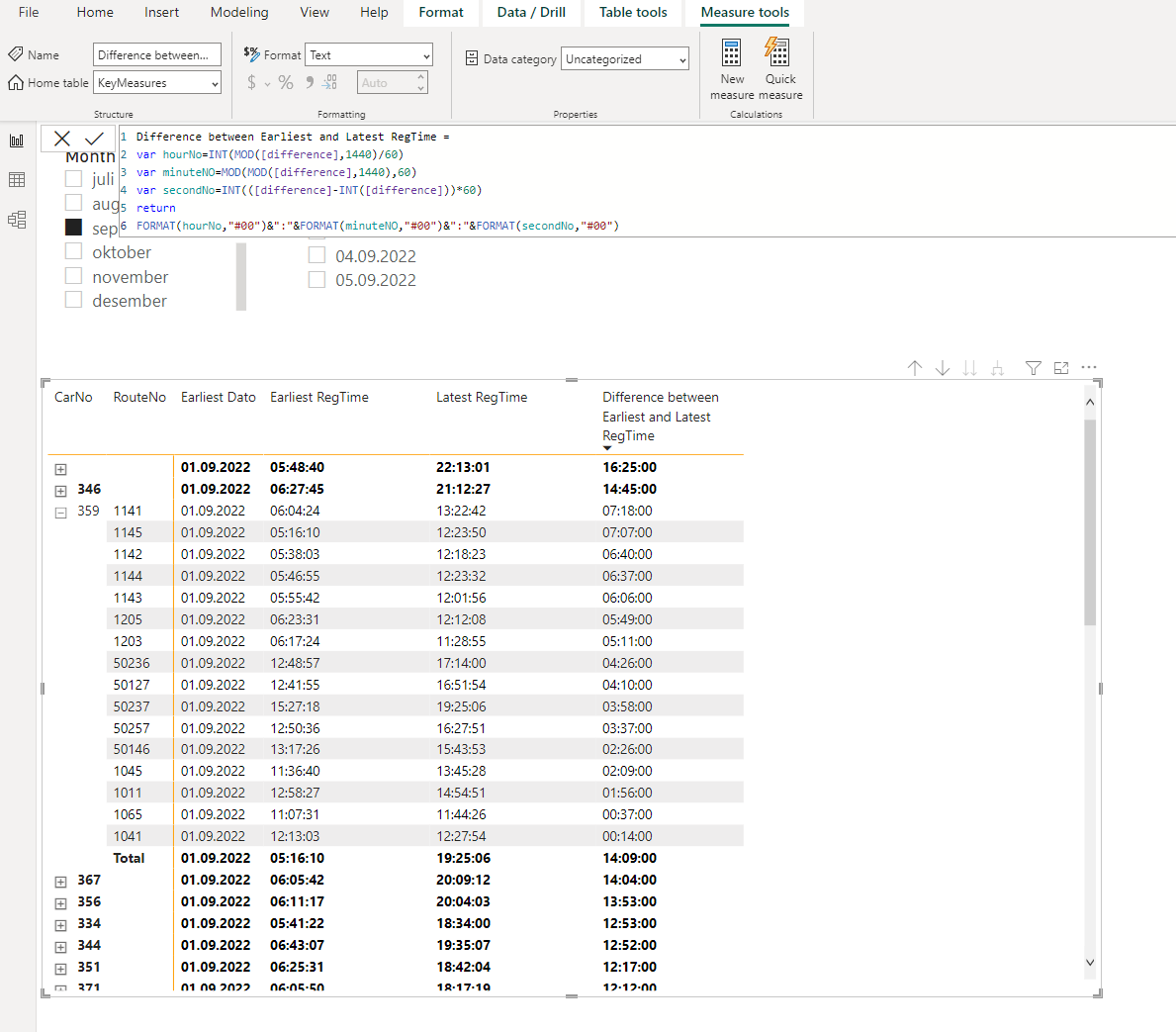Click the Format currency-percent icon
This screenshot has height=1032, width=1176.
pos(252,54)
